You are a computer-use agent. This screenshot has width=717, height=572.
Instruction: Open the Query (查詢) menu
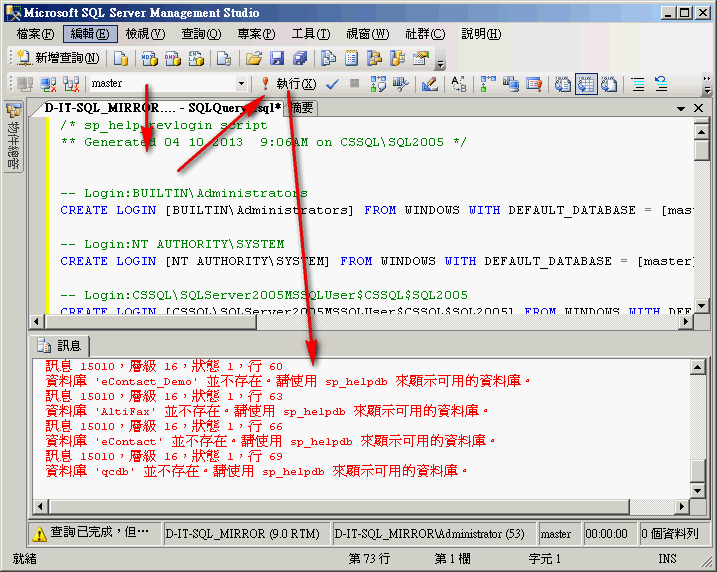click(201, 34)
